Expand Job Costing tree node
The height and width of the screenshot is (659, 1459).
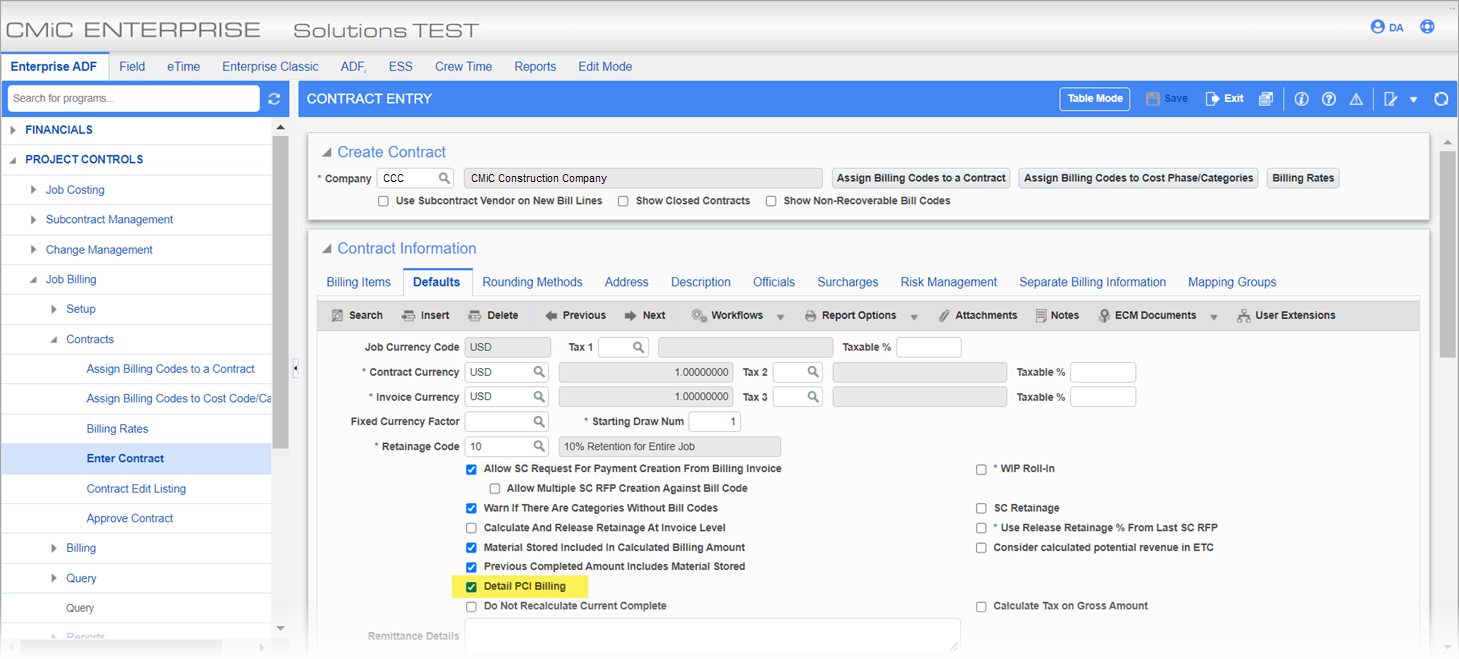[x=34, y=190]
